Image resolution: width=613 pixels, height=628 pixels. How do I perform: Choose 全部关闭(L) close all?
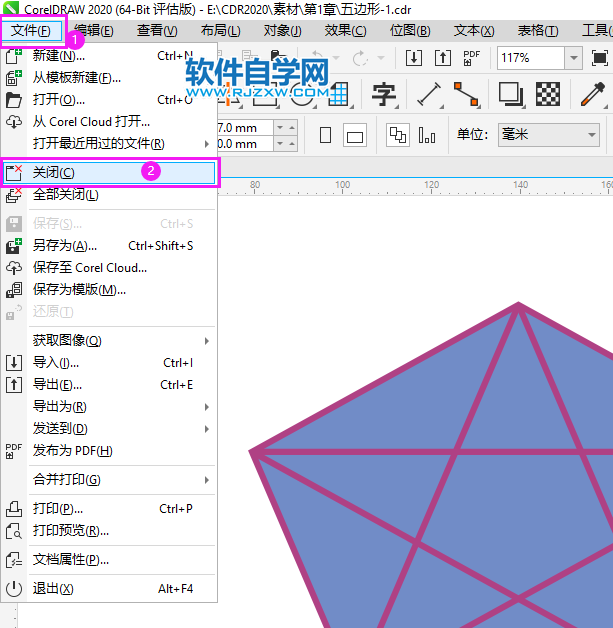point(109,195)
